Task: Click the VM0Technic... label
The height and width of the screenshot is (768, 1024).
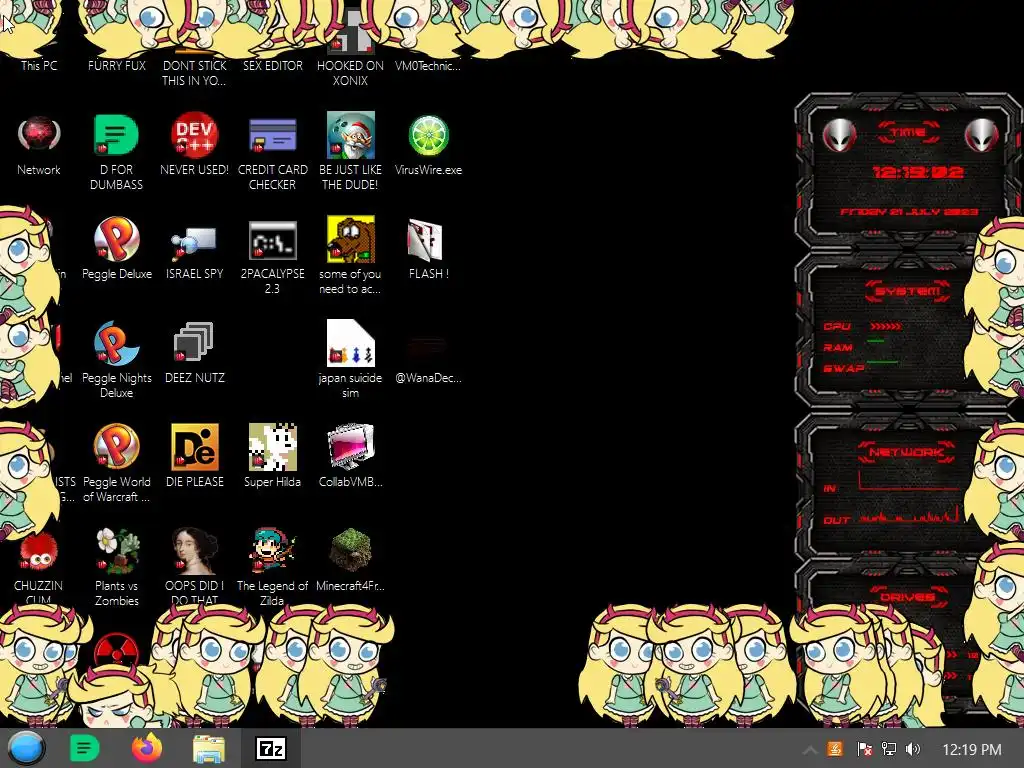Action: click(x=428, y=65)
